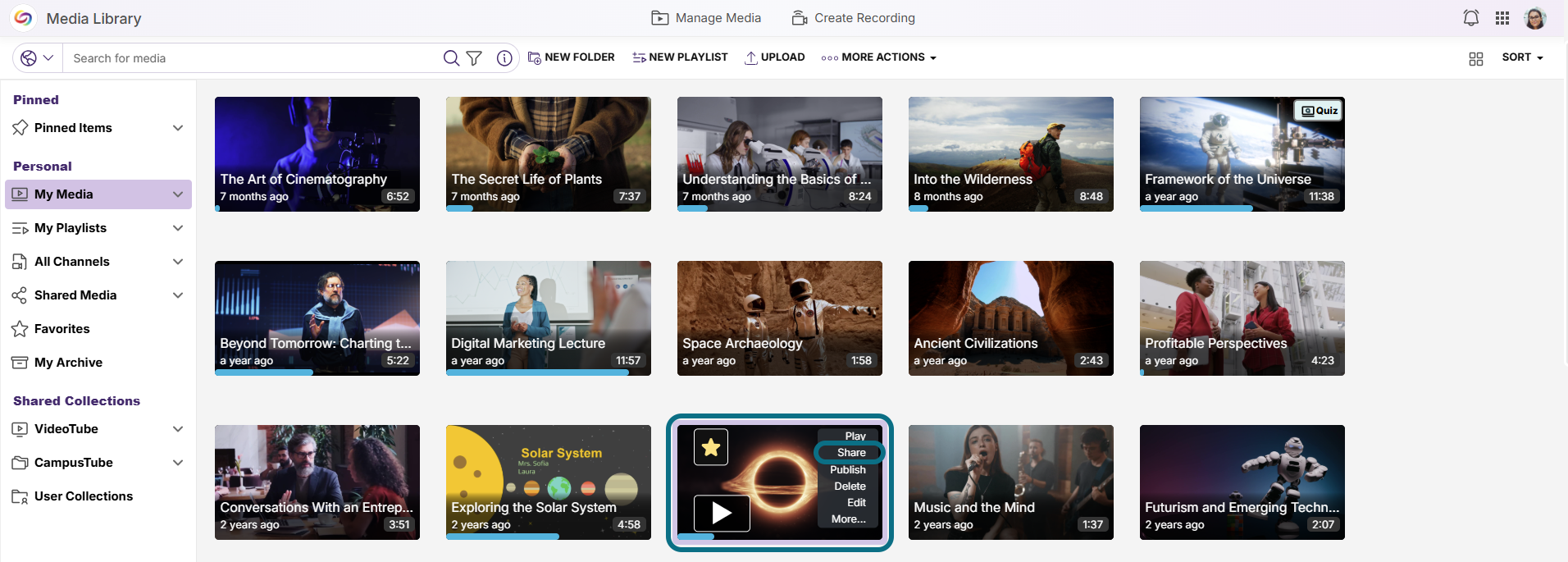
Task: Click the search info icon
Action: 504,58
